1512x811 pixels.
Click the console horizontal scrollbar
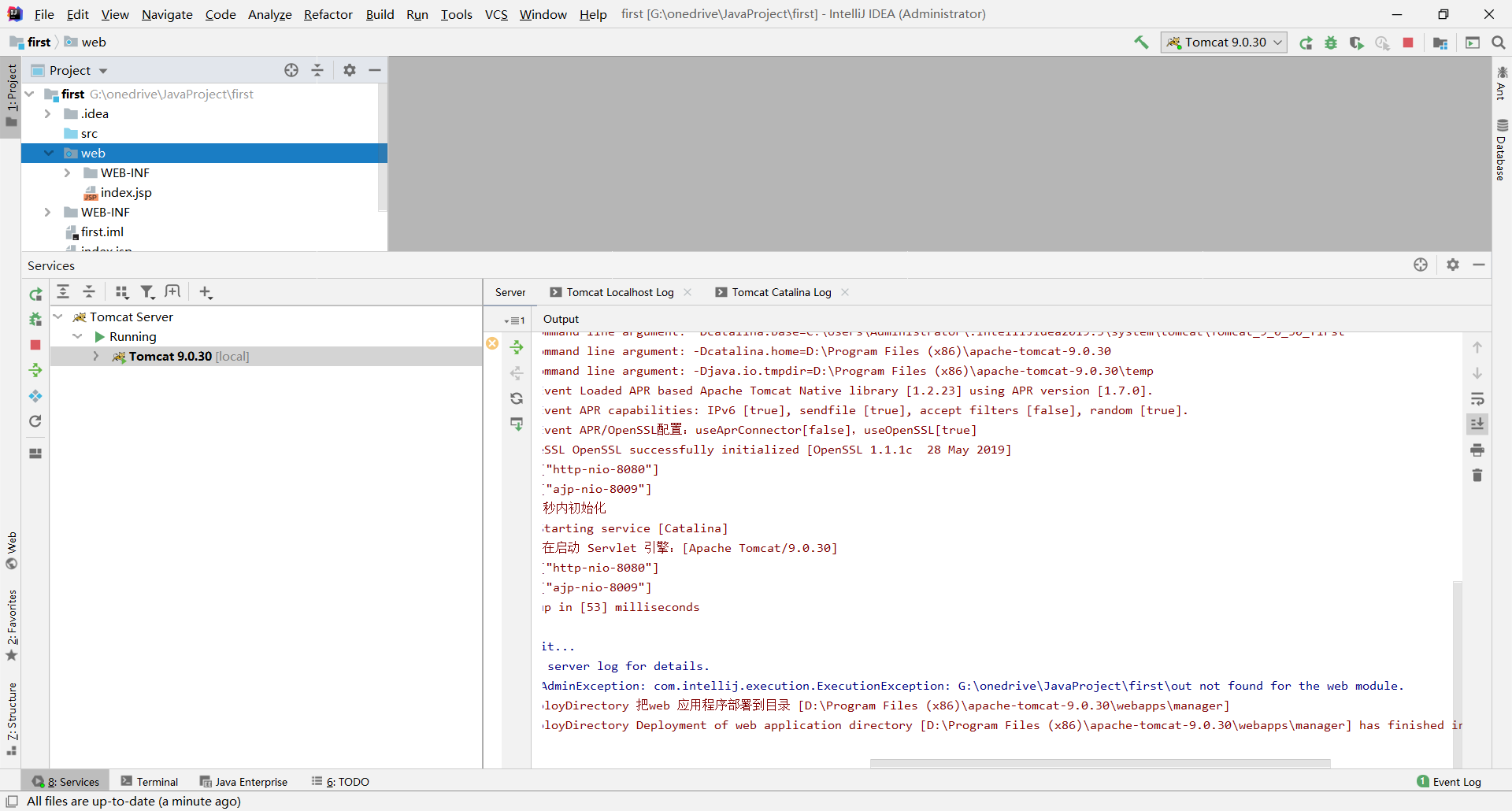pyautogui.click(x=1100, y=763)
